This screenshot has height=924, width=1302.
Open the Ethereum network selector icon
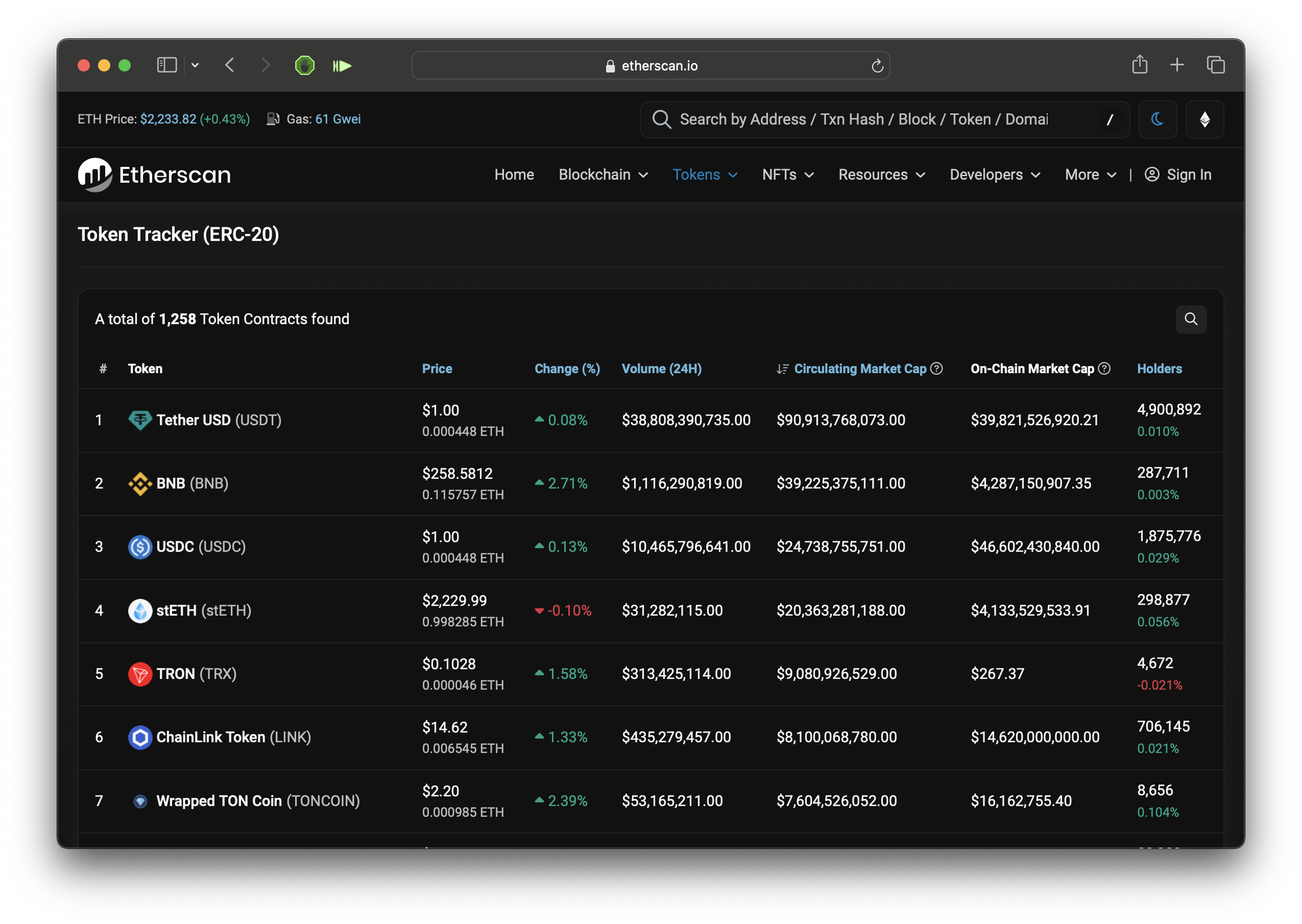pyautogui.click(x=1204, y=119)
